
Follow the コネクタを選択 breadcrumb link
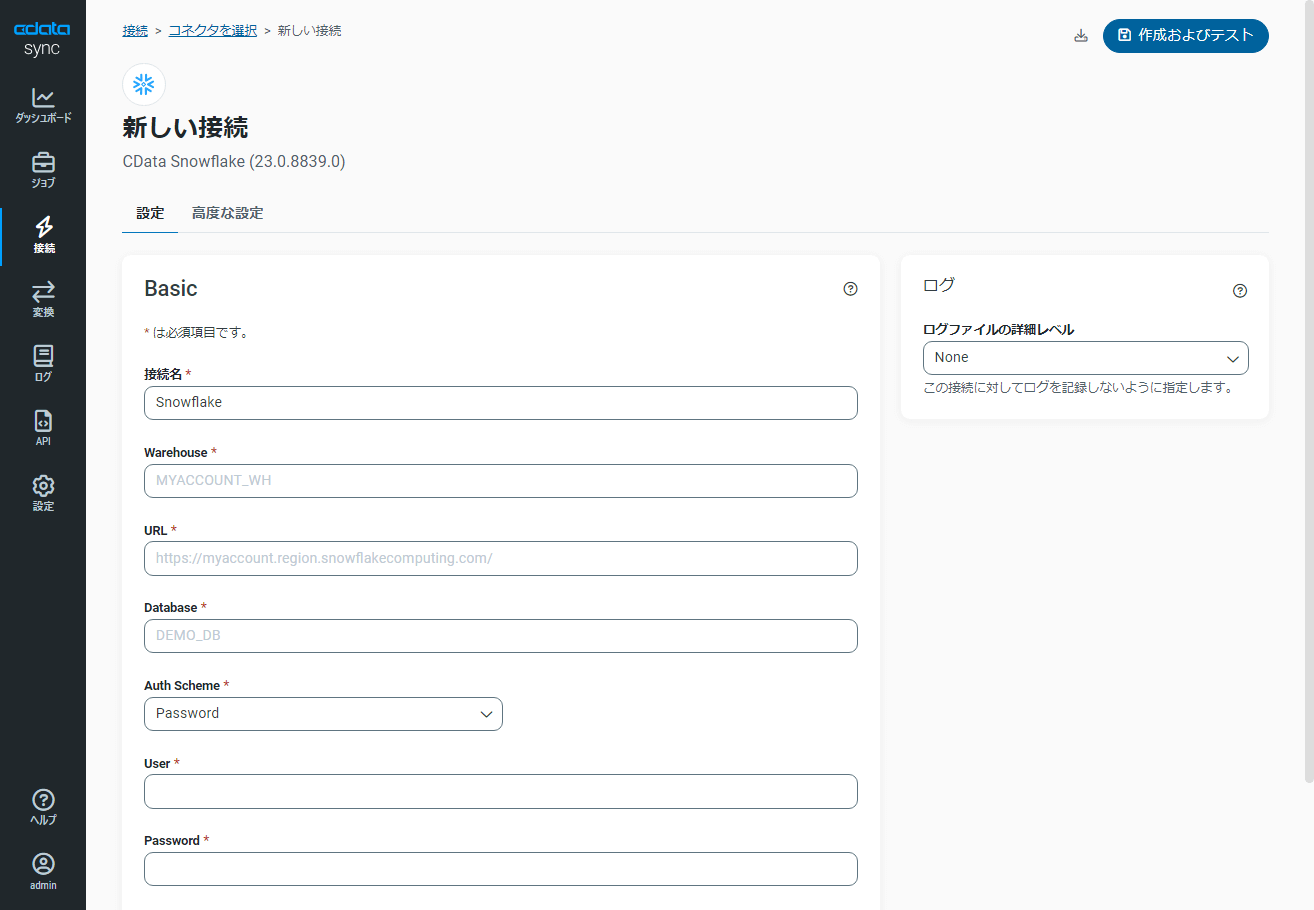pyautogui.click(x=213, y=31)
